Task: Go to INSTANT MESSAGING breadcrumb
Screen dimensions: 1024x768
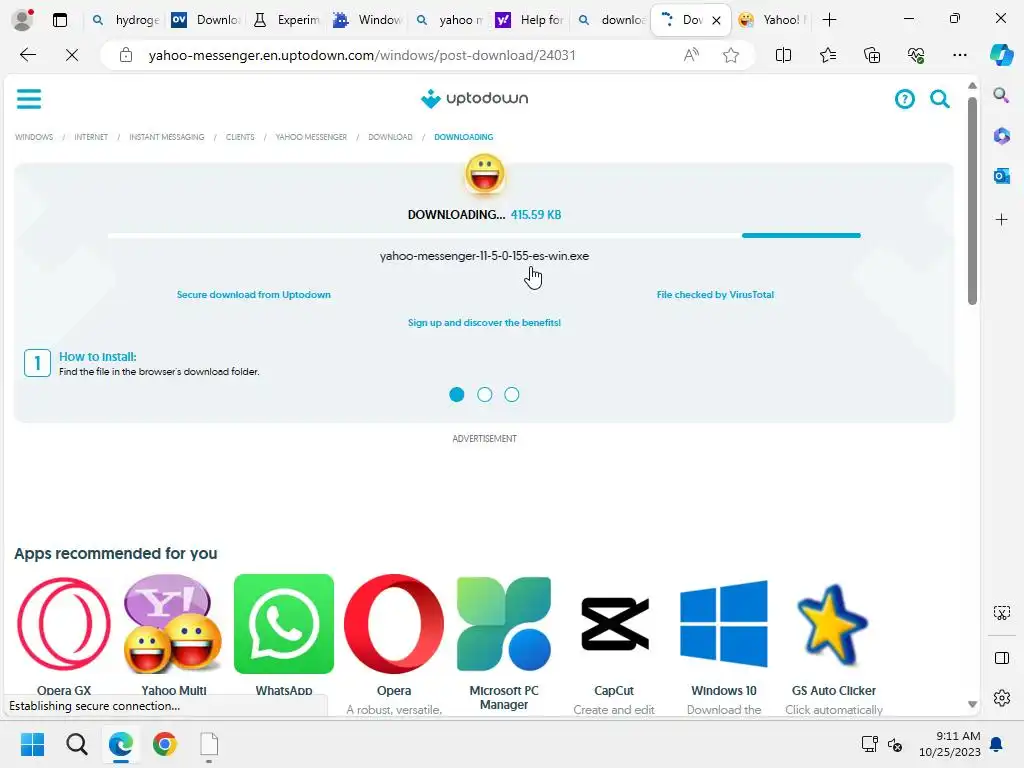Action: point(167,137)
